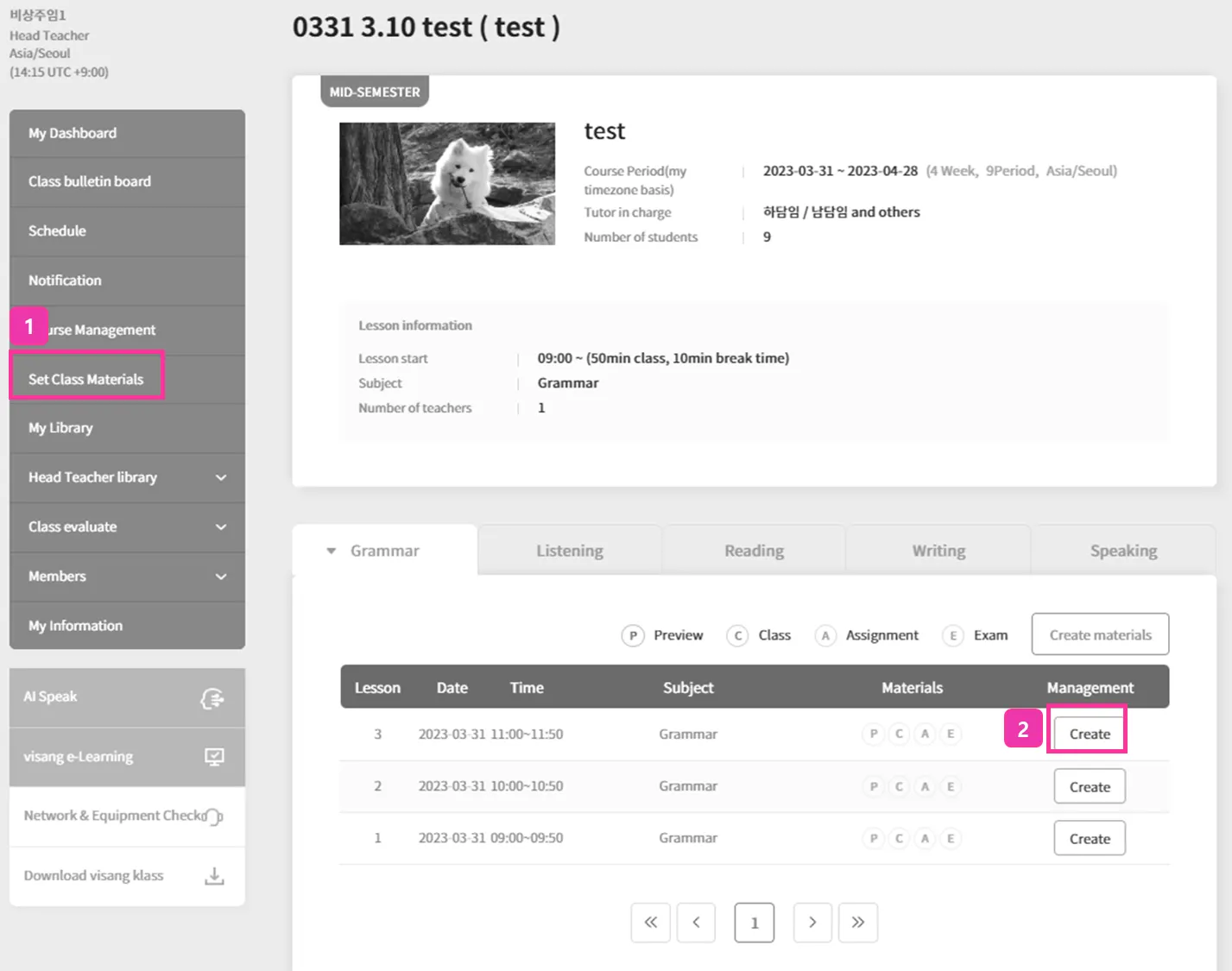1232x971 pixels.
Task: Go to the first page of lessons
Action: [651, 923]
